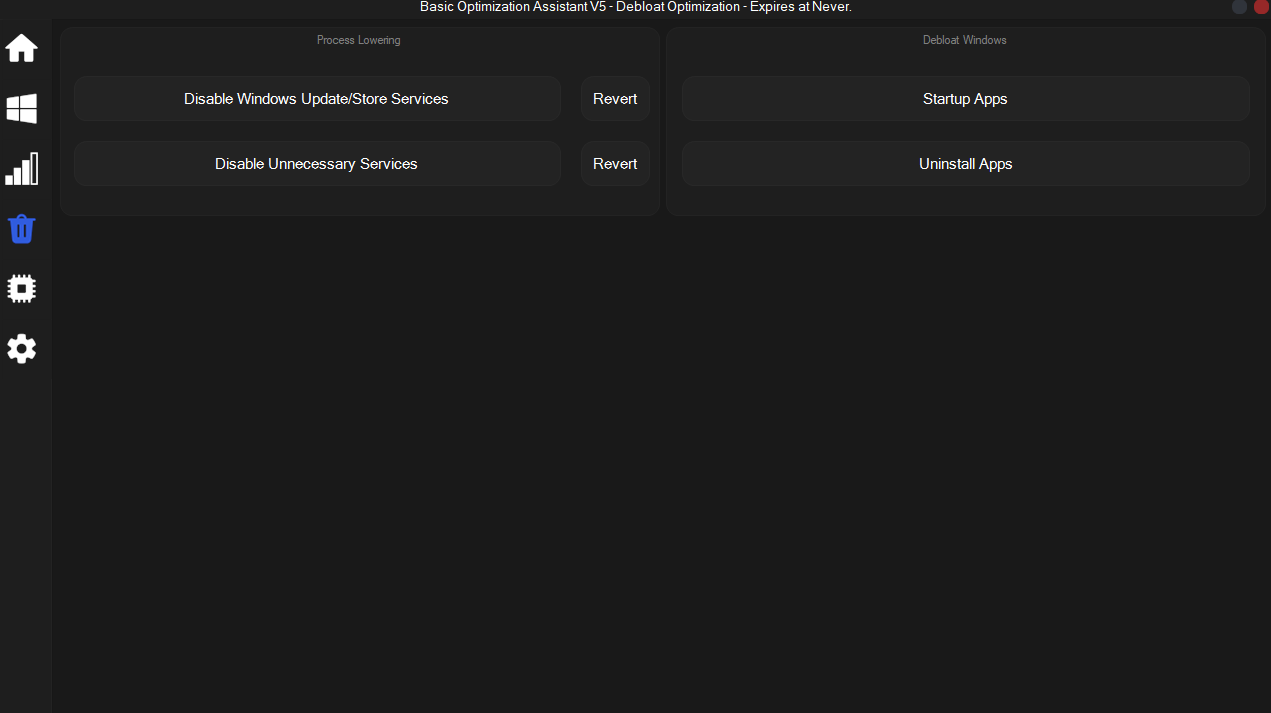Open the Home page from sidebar

pyautogui.click(x=22, y=48)
